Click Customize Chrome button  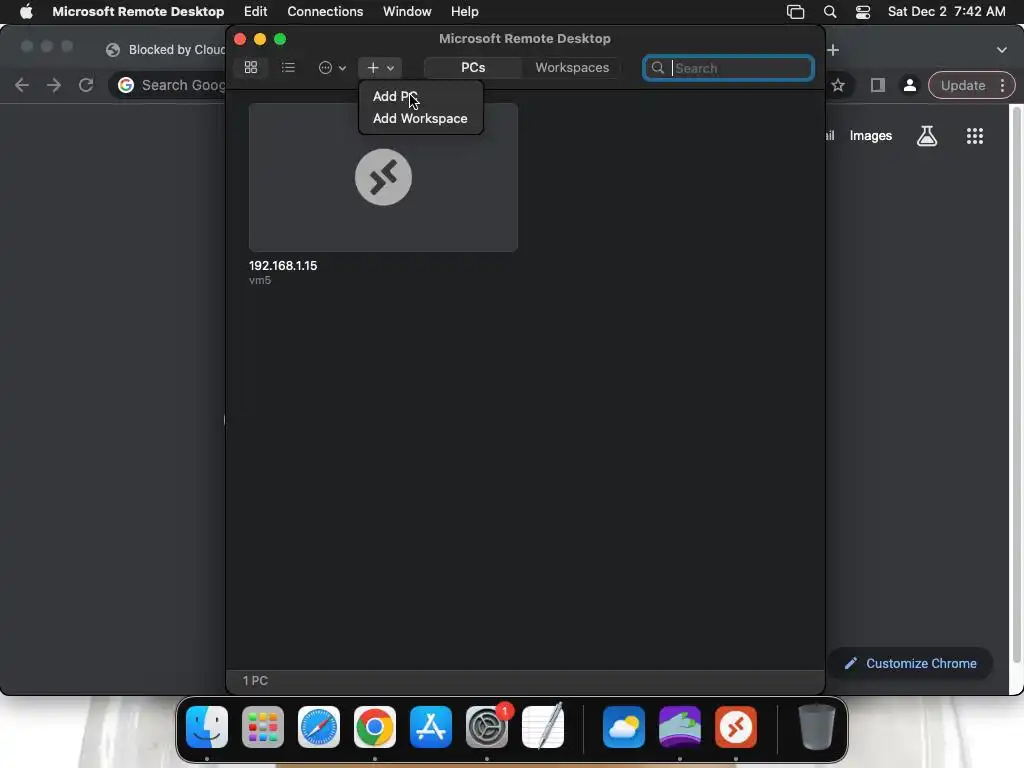911,664
